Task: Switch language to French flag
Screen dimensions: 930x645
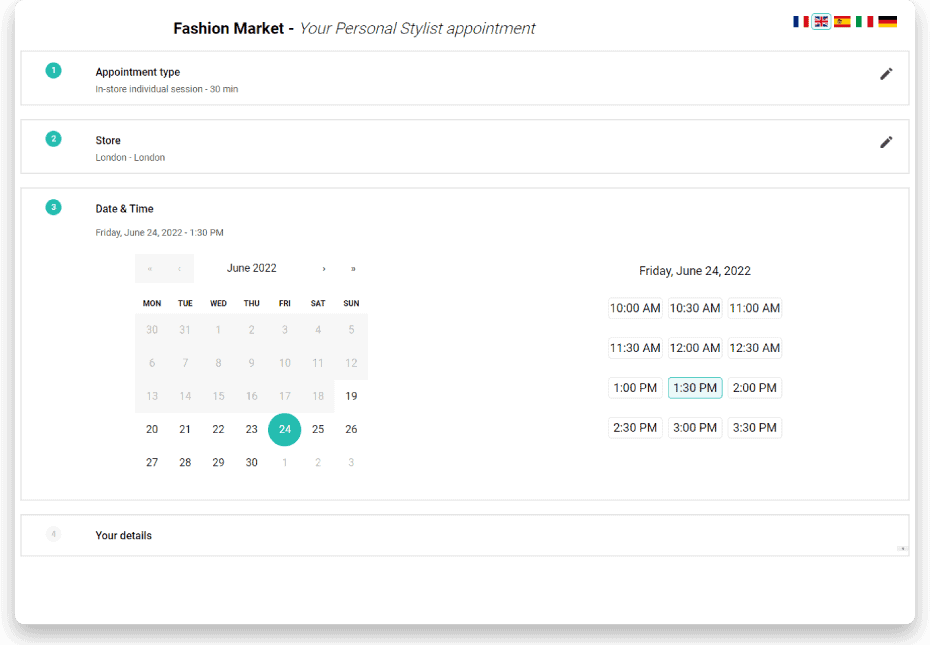Action: pyautogui.click(x=801, y=22)
